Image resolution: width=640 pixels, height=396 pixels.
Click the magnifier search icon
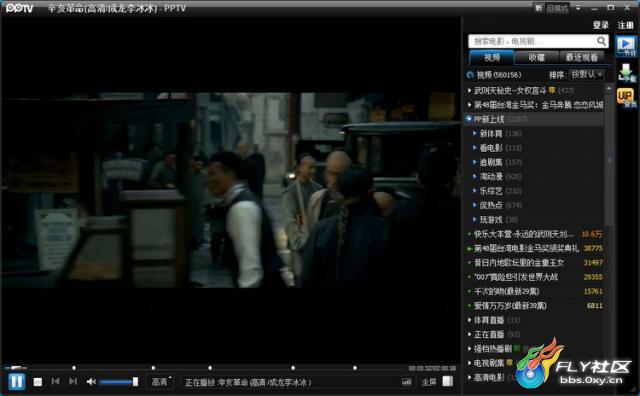[601, 41]
